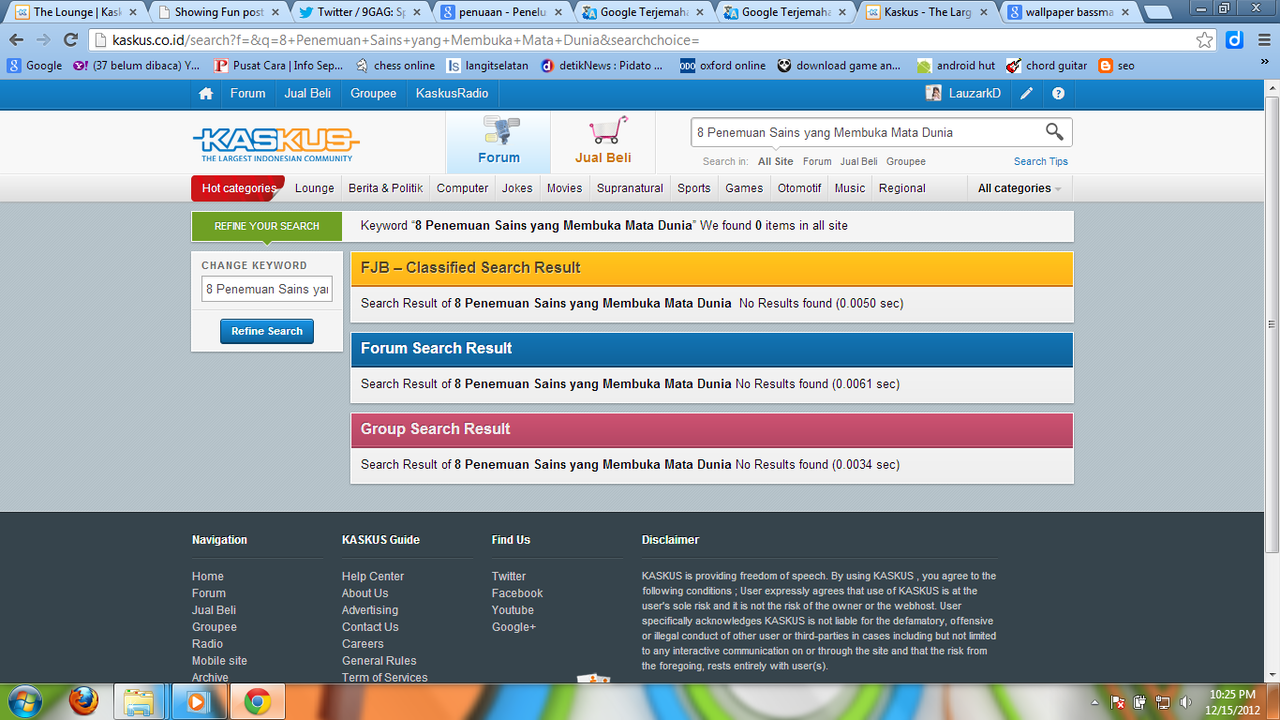Open Windows Start button
The image size is (1280, 720).
(x=27, y=701)
